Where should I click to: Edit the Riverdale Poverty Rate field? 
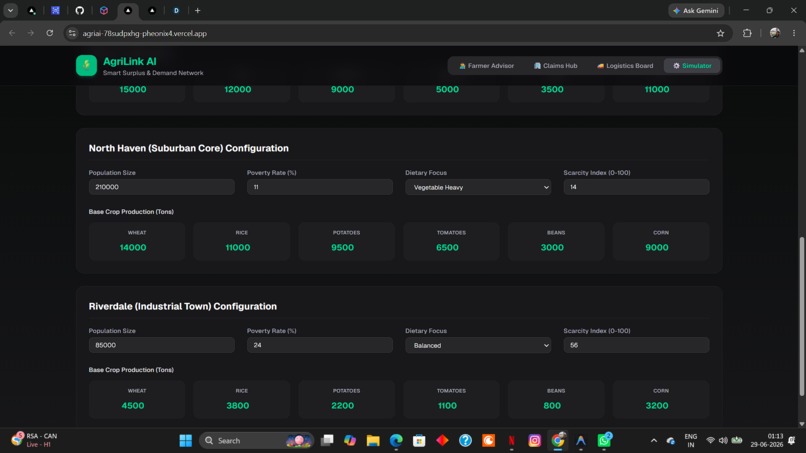pyautogui.click(x=320, y=345)
